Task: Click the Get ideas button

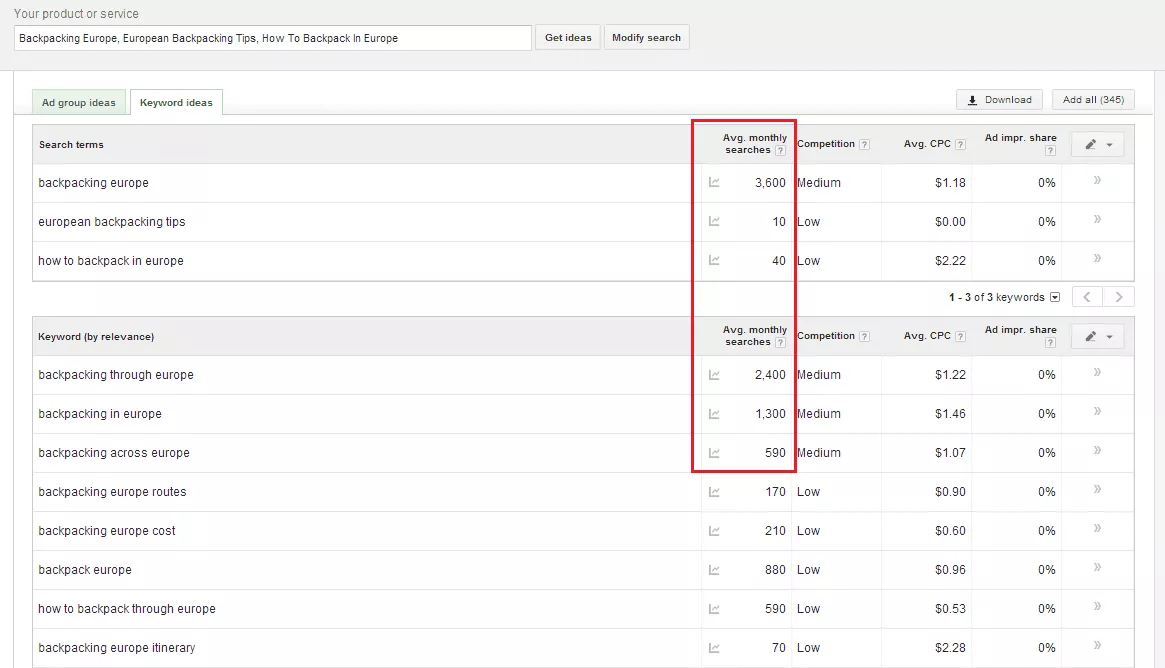Action: coord(568,38)
